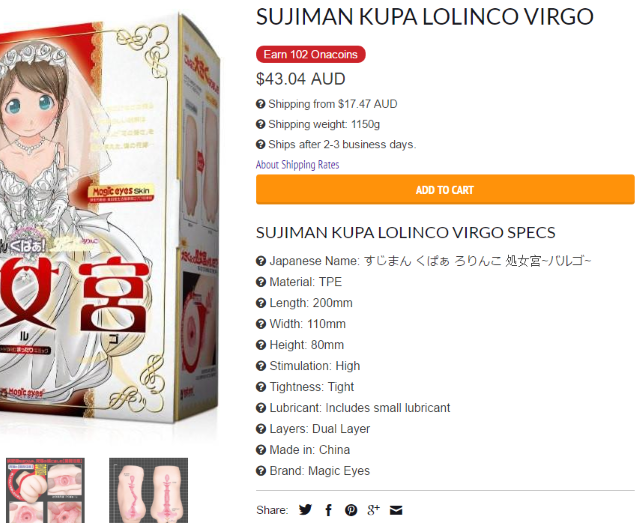
Task: Share the page on Twitter
Action: [x=305, y=510]
